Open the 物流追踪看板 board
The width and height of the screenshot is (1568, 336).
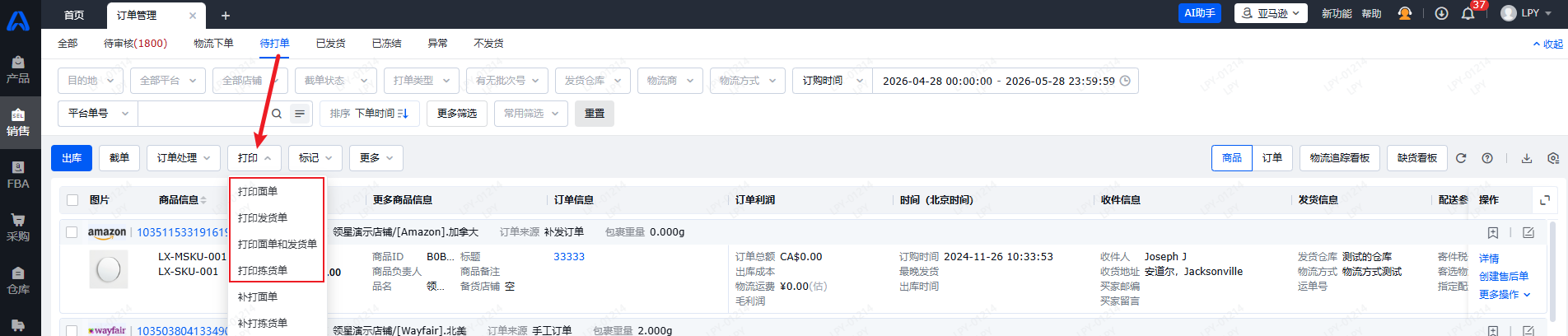(1340, 158)
